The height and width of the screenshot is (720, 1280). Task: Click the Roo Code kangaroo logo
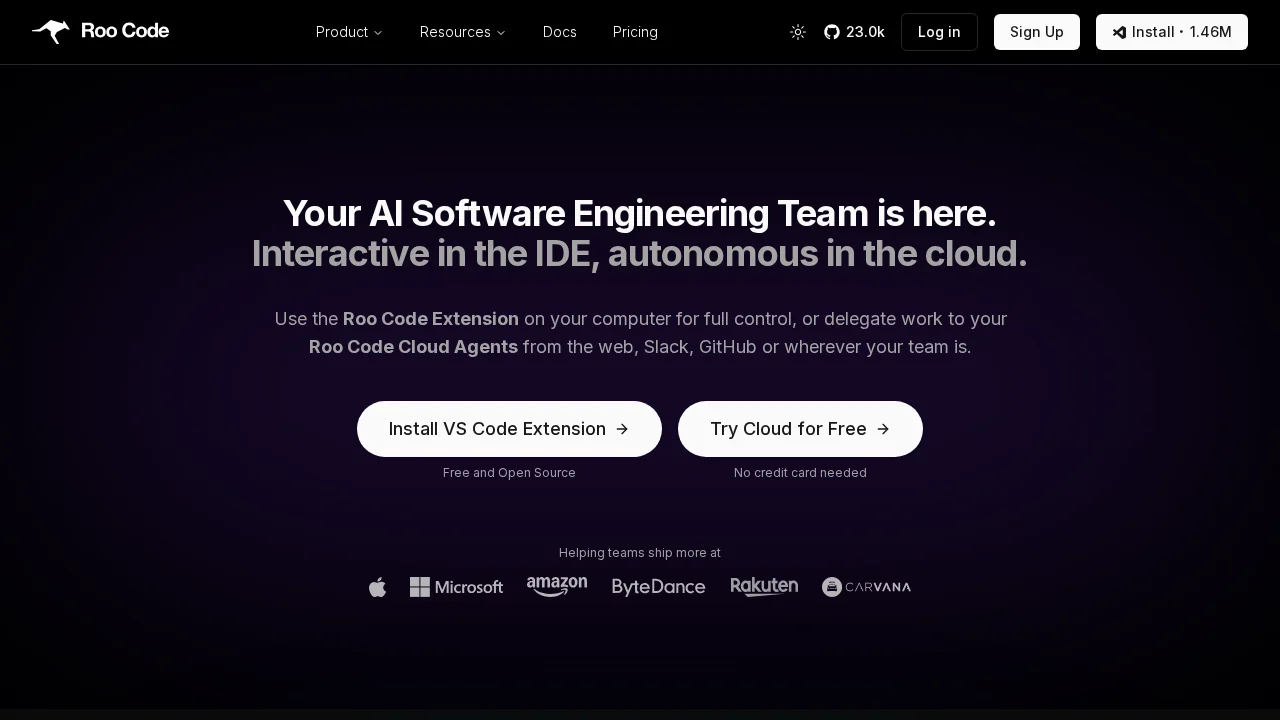(x=50, y=32)
